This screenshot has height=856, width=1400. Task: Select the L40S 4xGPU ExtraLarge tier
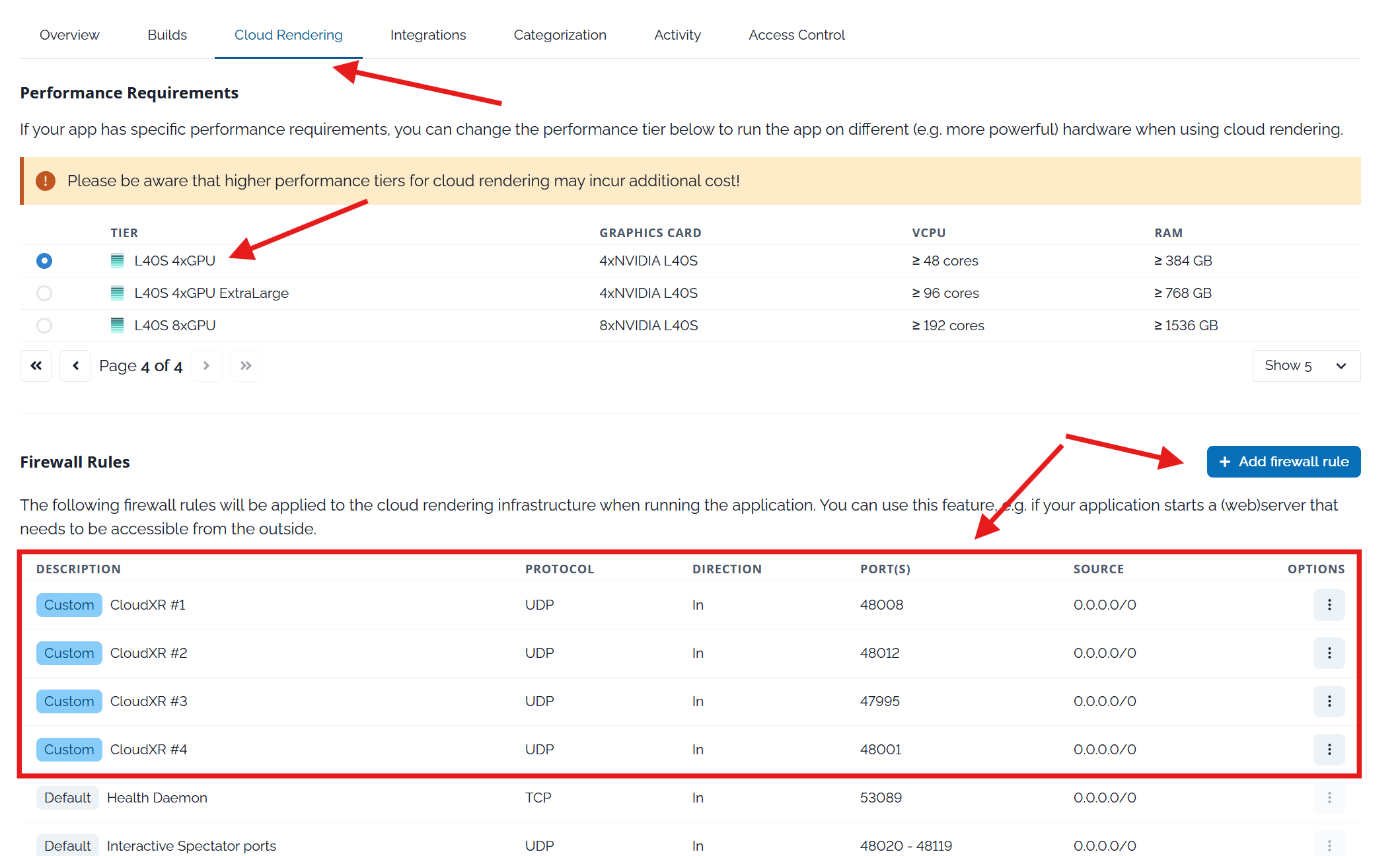[44, 293]
